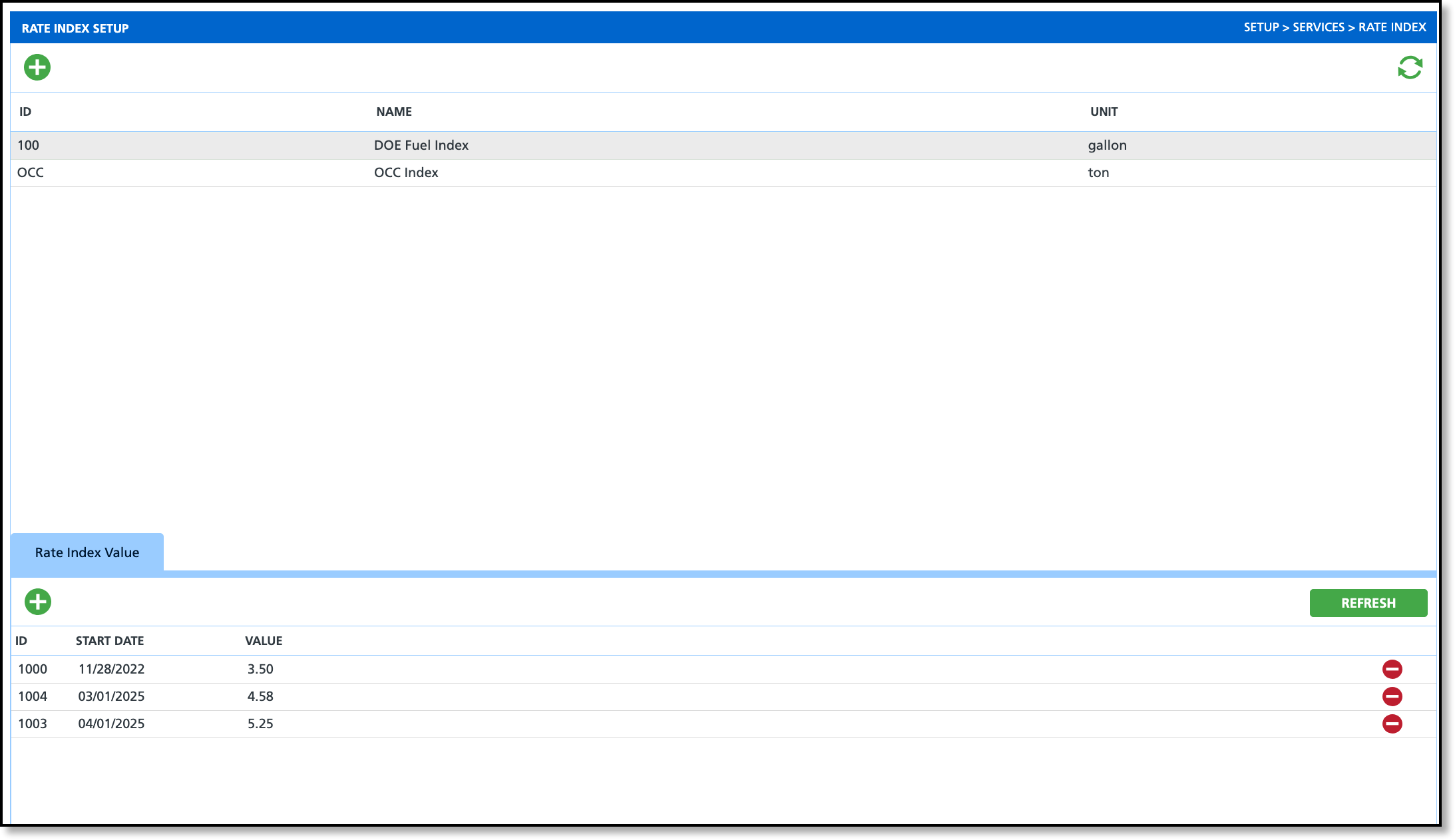
Task: Click the top table ID column header
Action: coord(25,112)
